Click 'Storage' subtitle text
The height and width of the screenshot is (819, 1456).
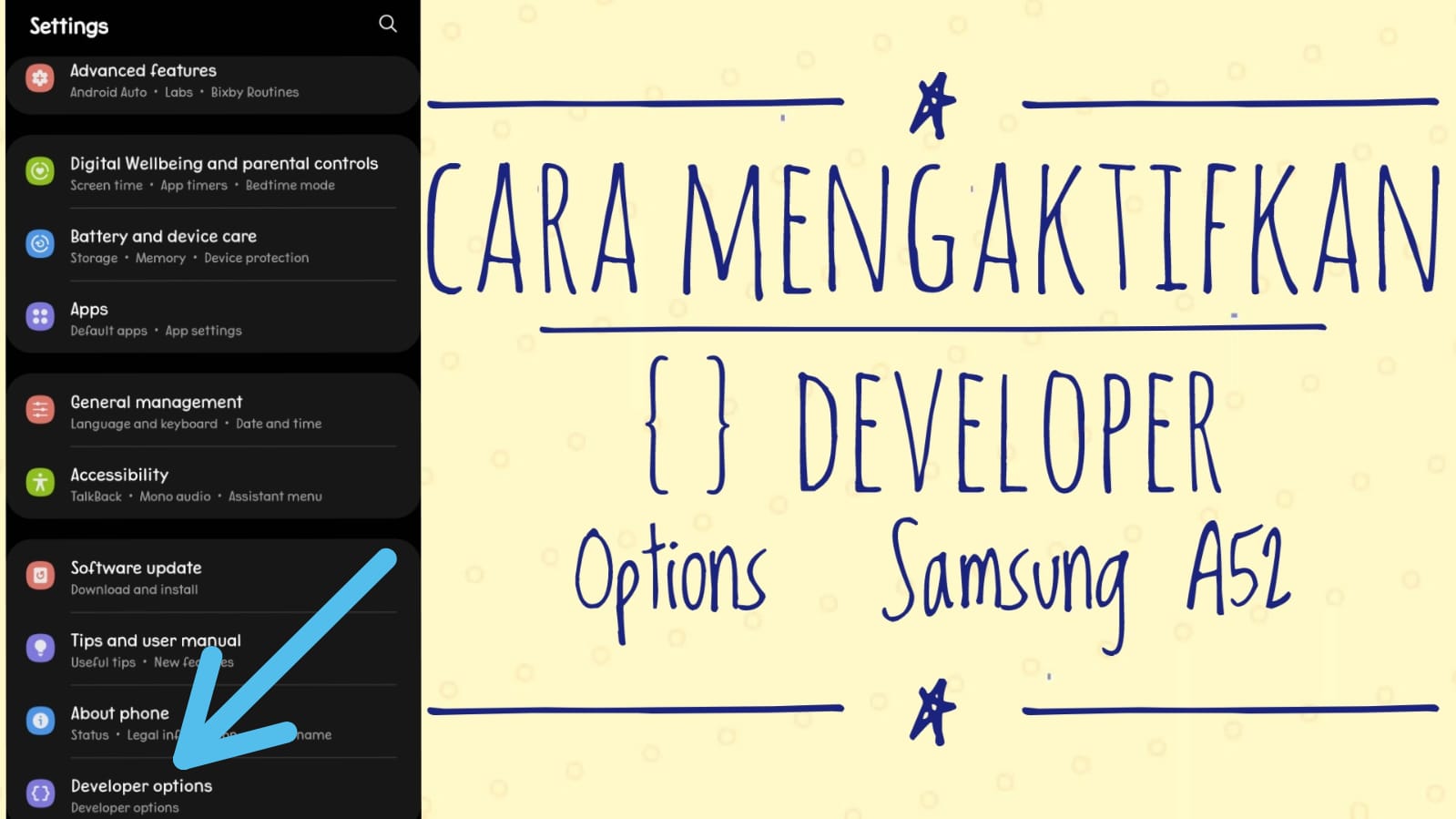pyautogui.click(x=94, y=258)
